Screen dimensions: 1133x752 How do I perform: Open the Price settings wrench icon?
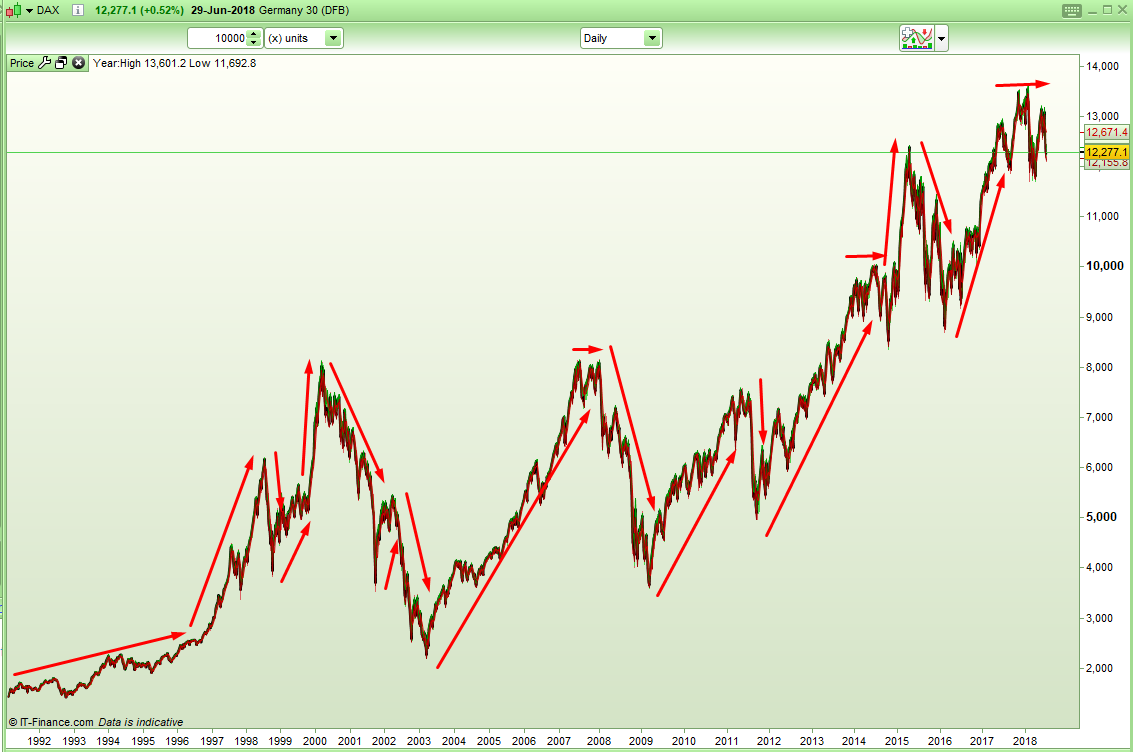tap(44, 63)
